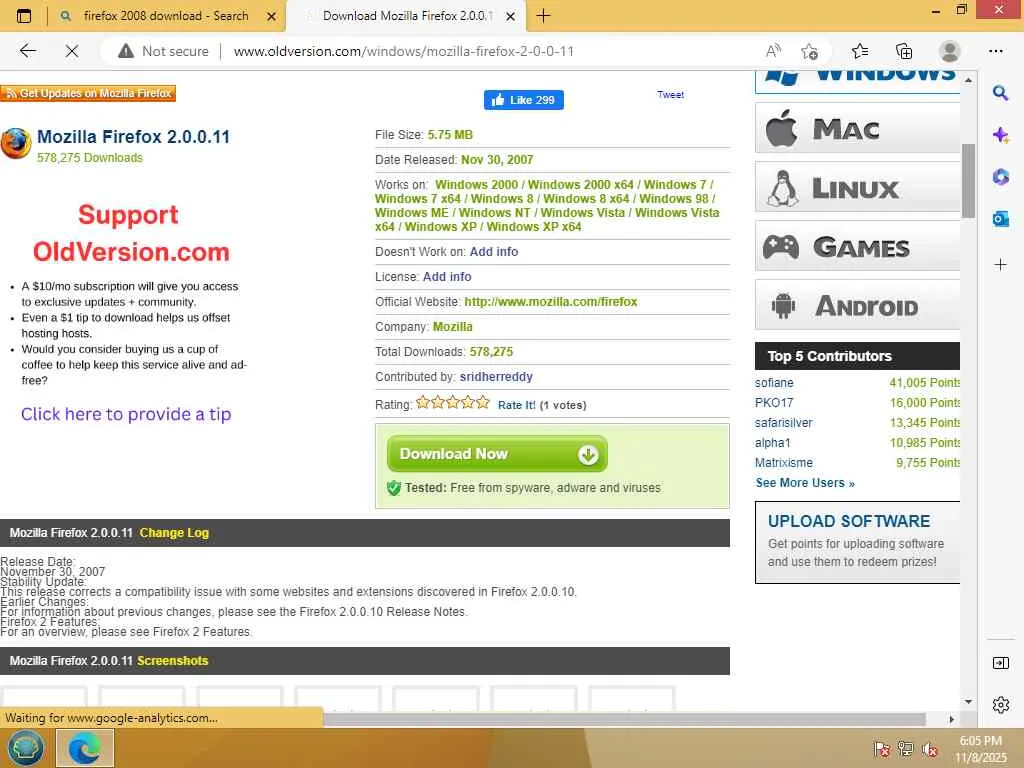The width and height of the screenshot is (1024, 768).
Task: Click the Firefox logo next to title
Action: click(x=16, y=143)
